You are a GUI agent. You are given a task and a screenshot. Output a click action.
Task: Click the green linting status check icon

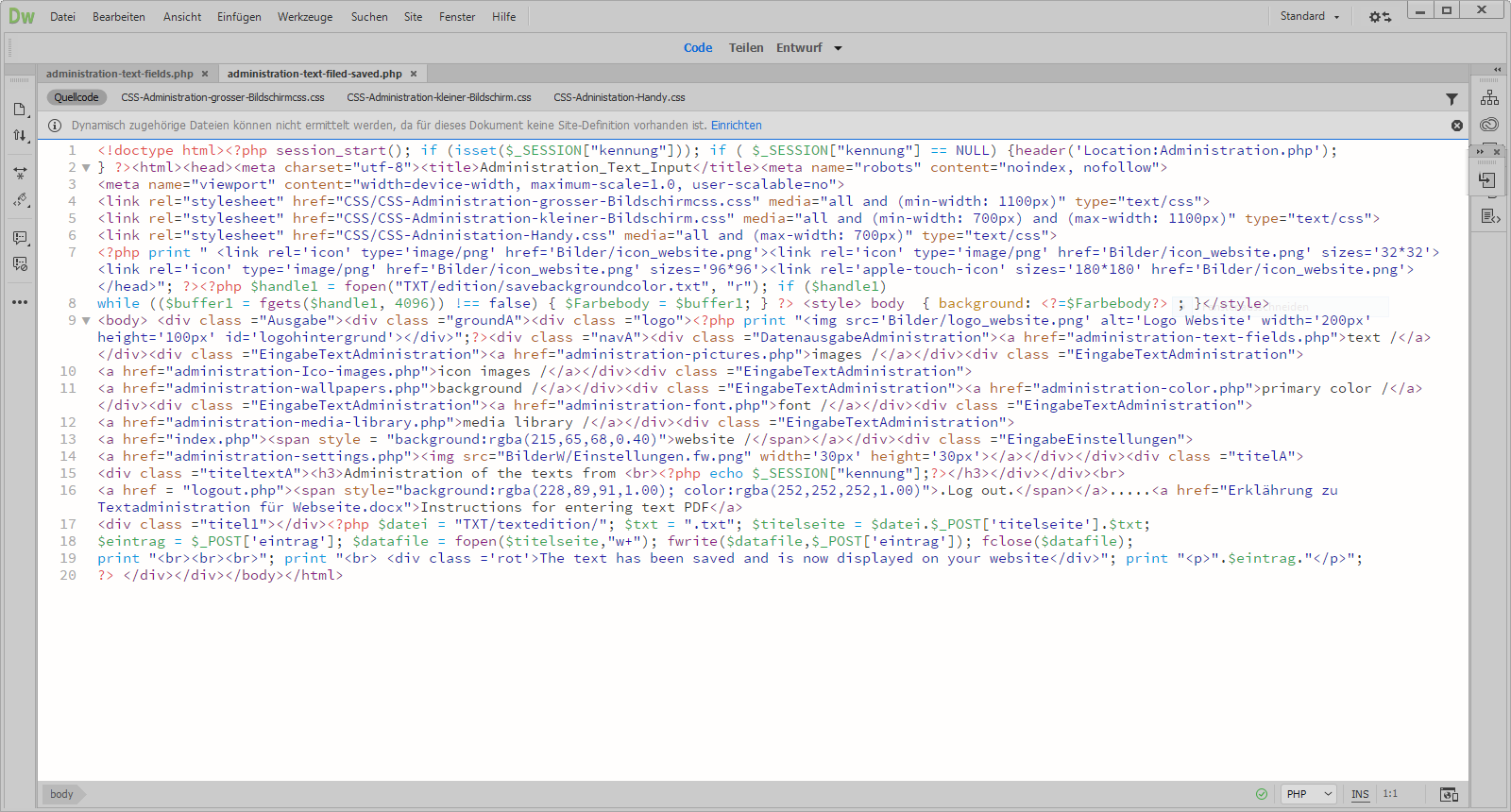(1262, 794)
